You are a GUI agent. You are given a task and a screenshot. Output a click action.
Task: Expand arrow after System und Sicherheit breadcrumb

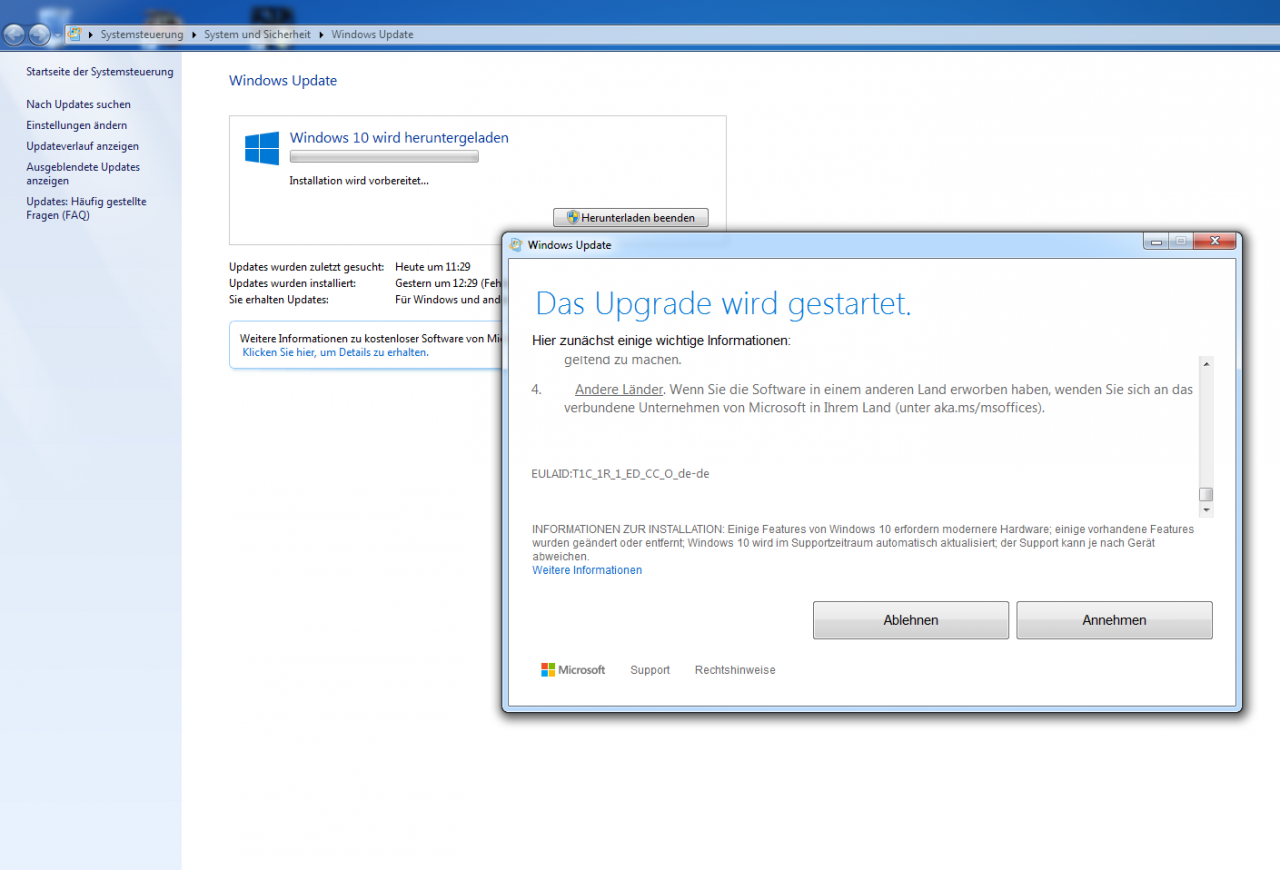(x=321, y=34)
